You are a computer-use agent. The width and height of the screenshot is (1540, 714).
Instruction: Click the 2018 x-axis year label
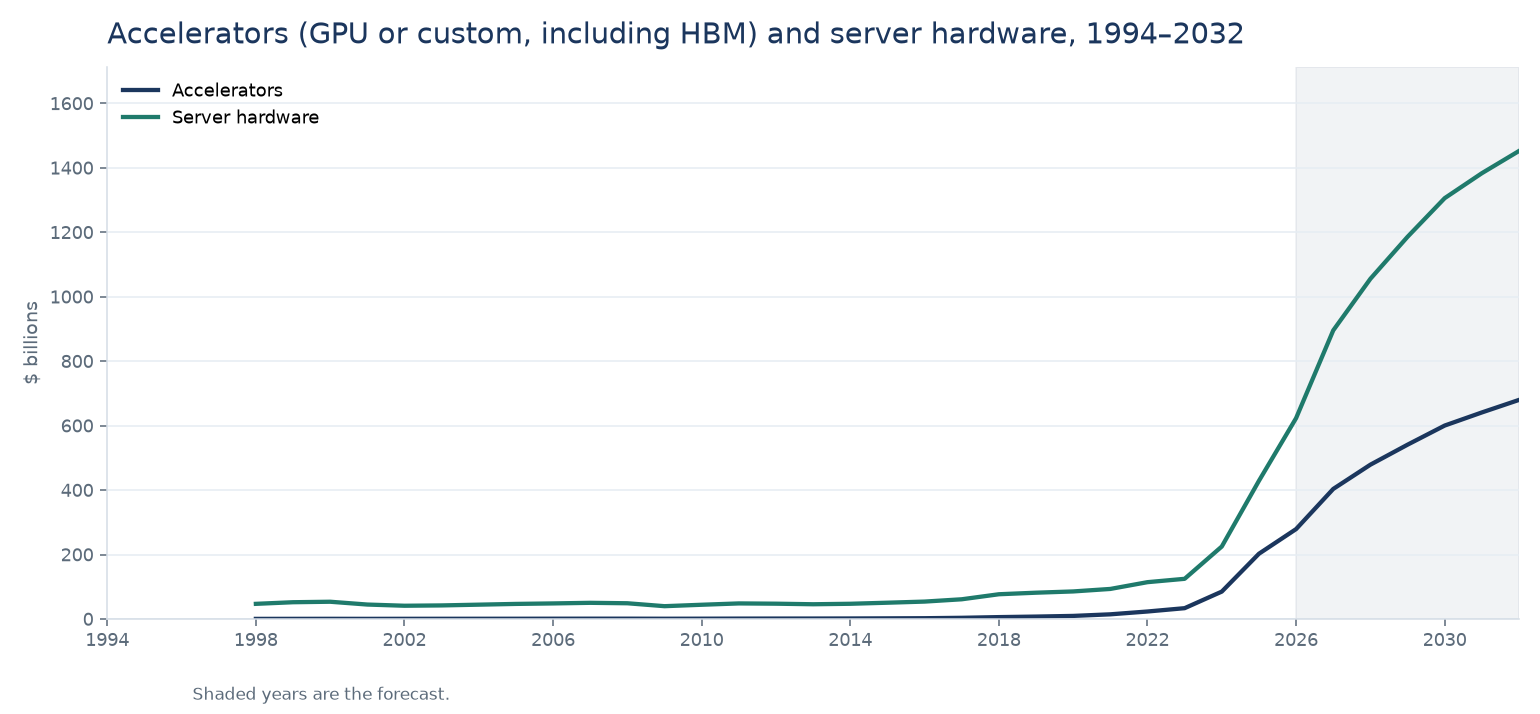point(998,638)
